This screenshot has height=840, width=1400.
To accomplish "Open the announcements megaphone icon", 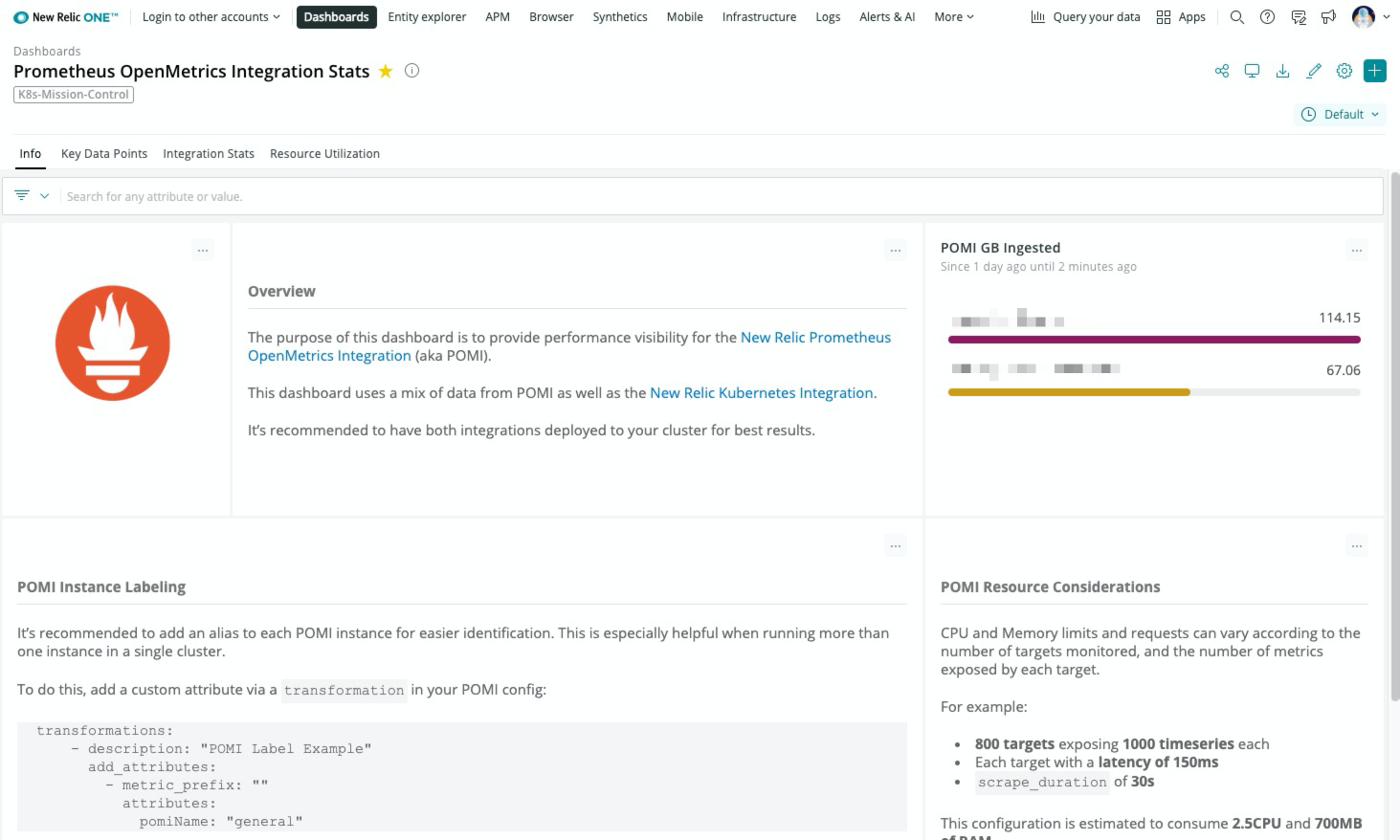I will pyautogui.click(x=1328, y=17).
